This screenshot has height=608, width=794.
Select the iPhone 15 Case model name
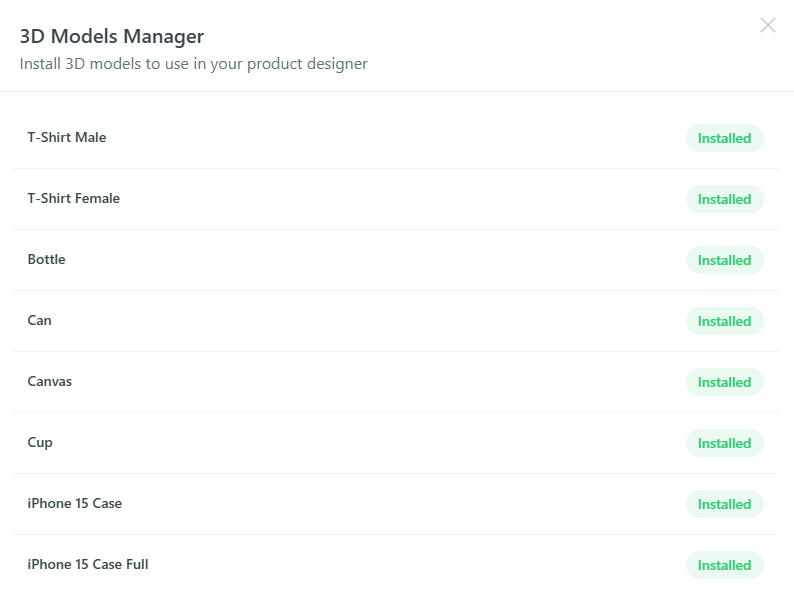[74, 503]
